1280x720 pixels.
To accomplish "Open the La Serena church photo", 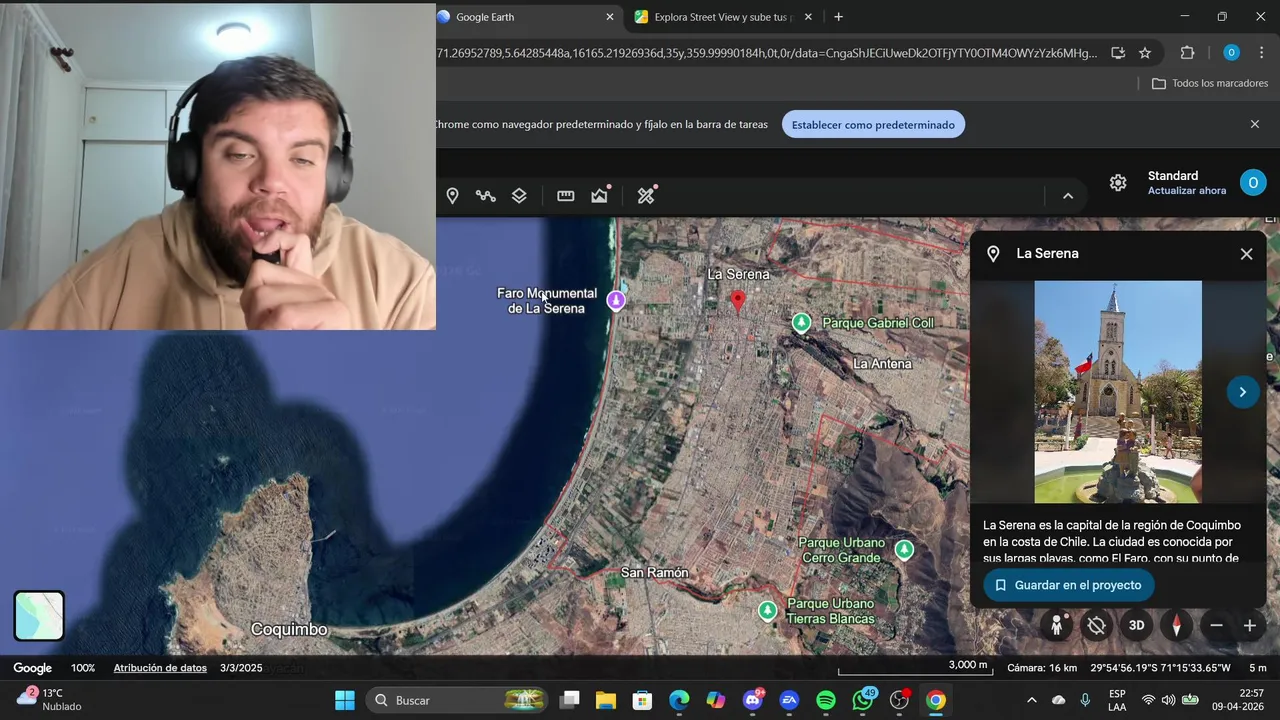I will pyautogui.click(x=1118, y=392).
